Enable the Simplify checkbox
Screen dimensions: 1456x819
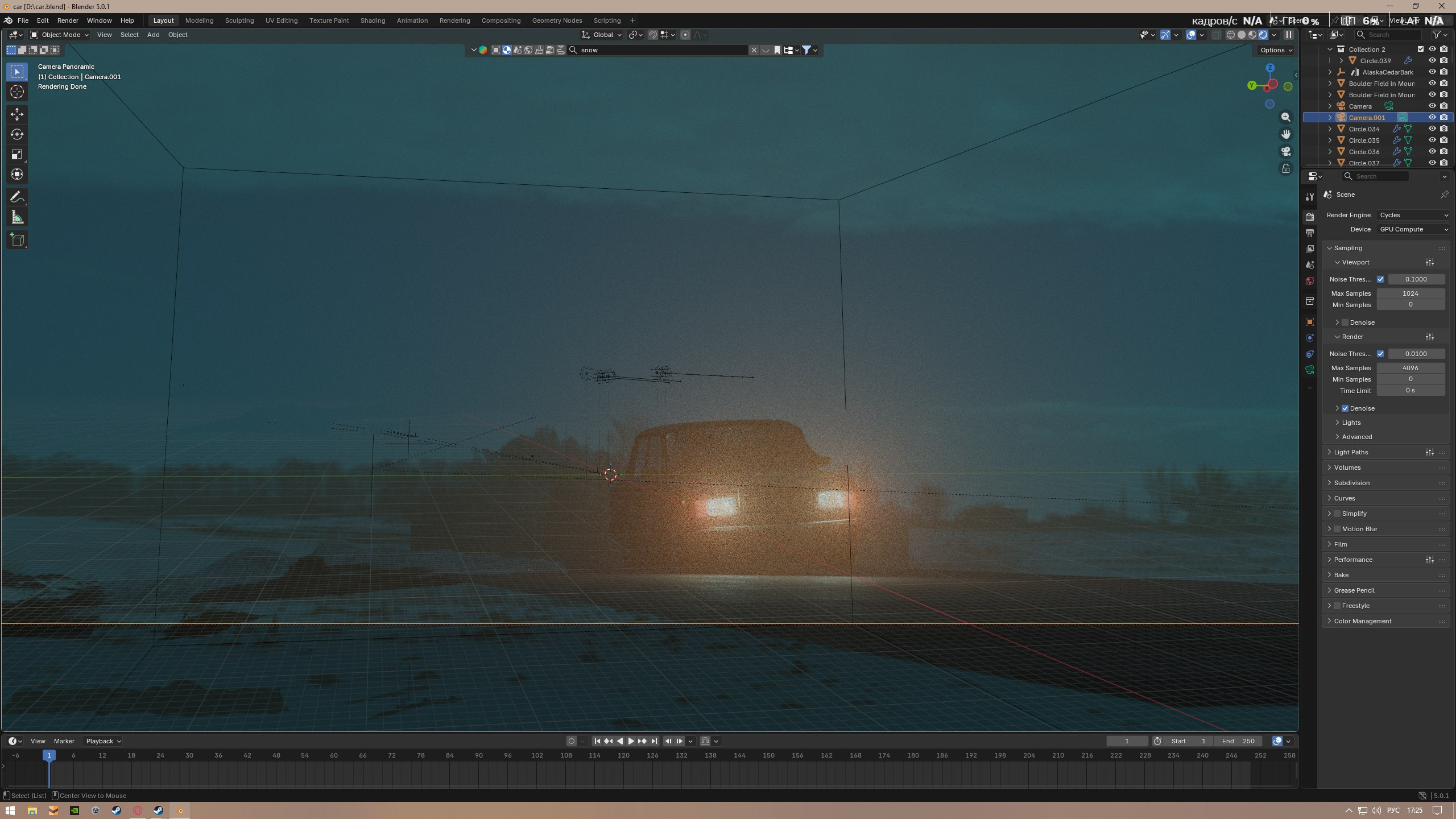(x=1337, y=514)
